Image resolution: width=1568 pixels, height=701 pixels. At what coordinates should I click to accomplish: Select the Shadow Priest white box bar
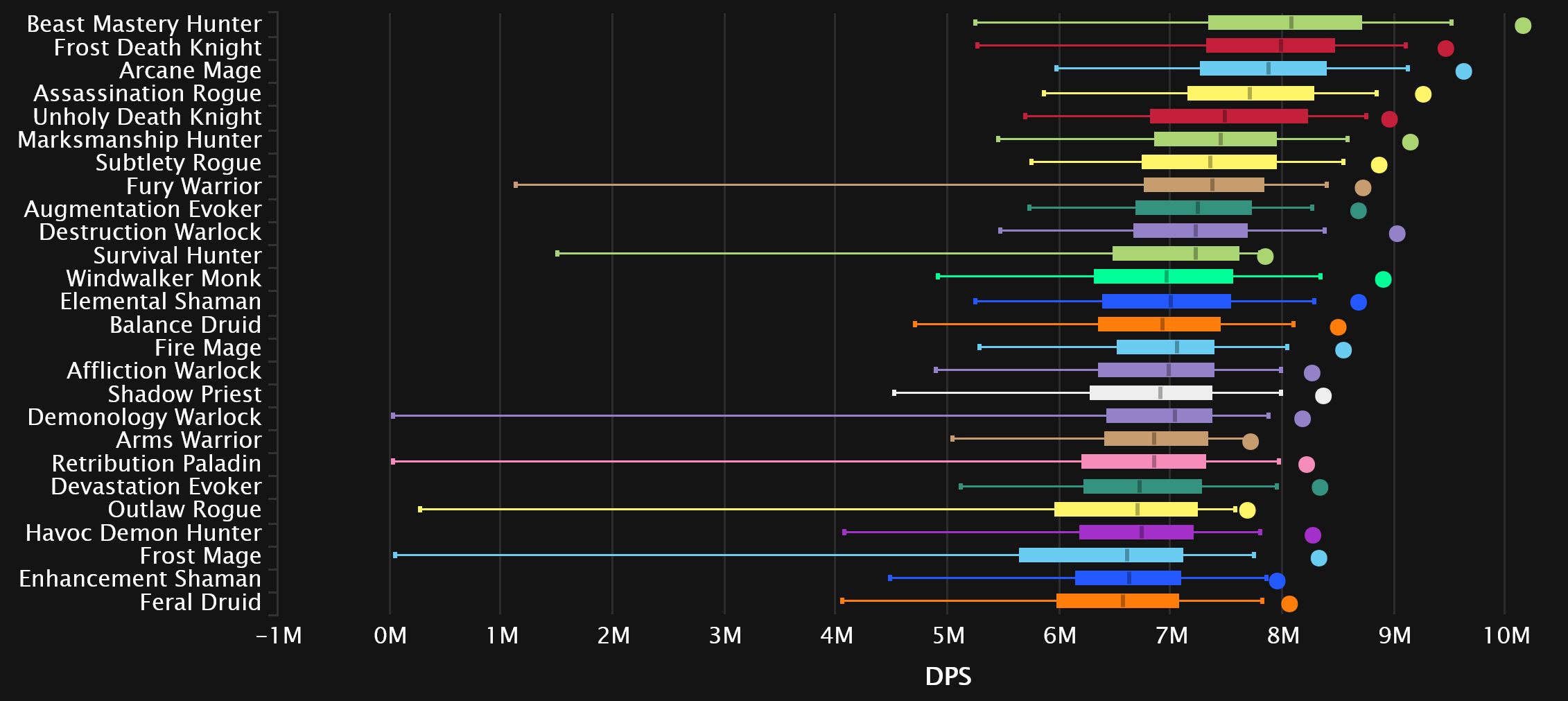pyautogui.click(x=1150, y=393)
